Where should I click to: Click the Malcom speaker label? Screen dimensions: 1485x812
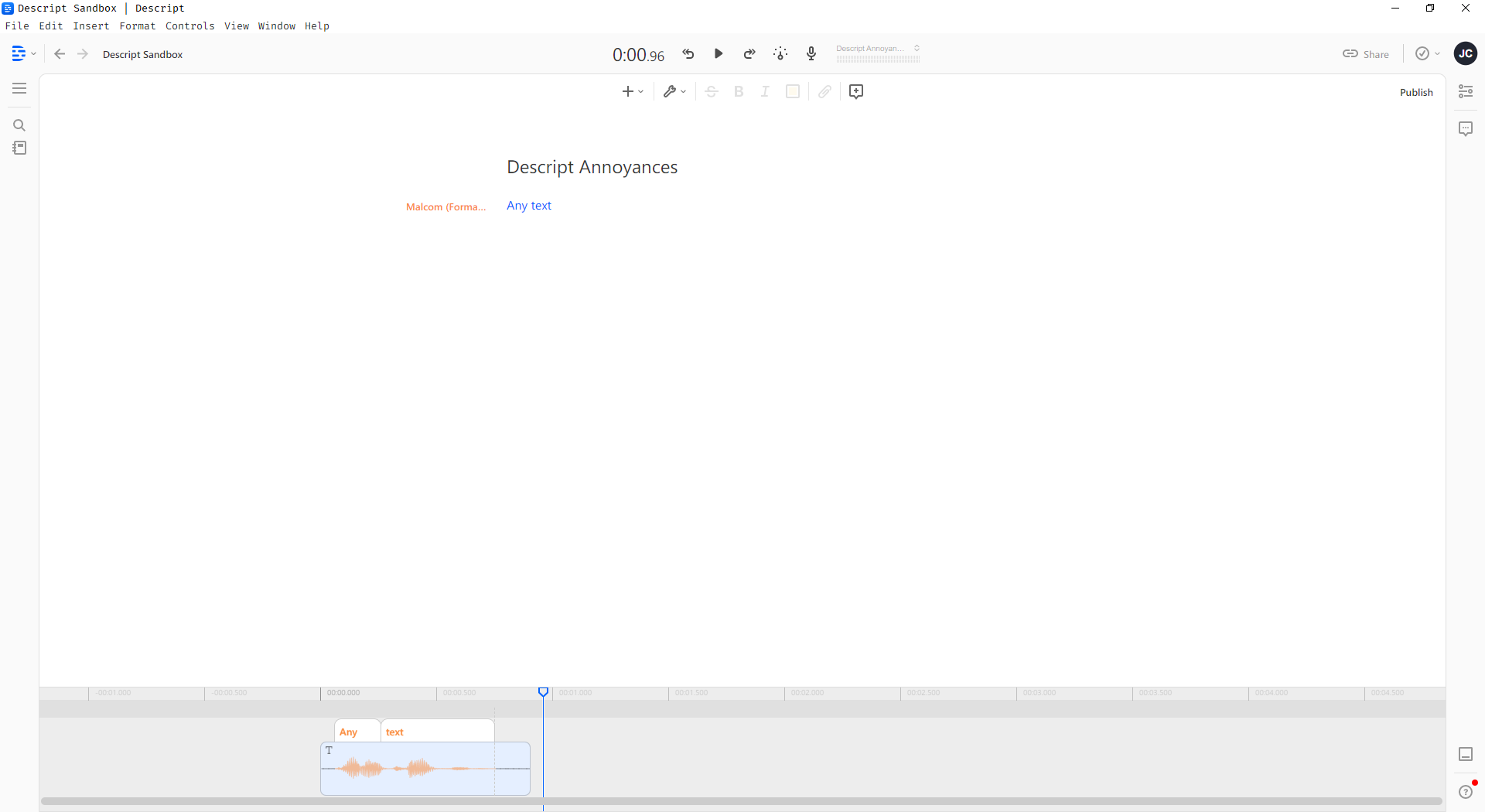[446, 206]
